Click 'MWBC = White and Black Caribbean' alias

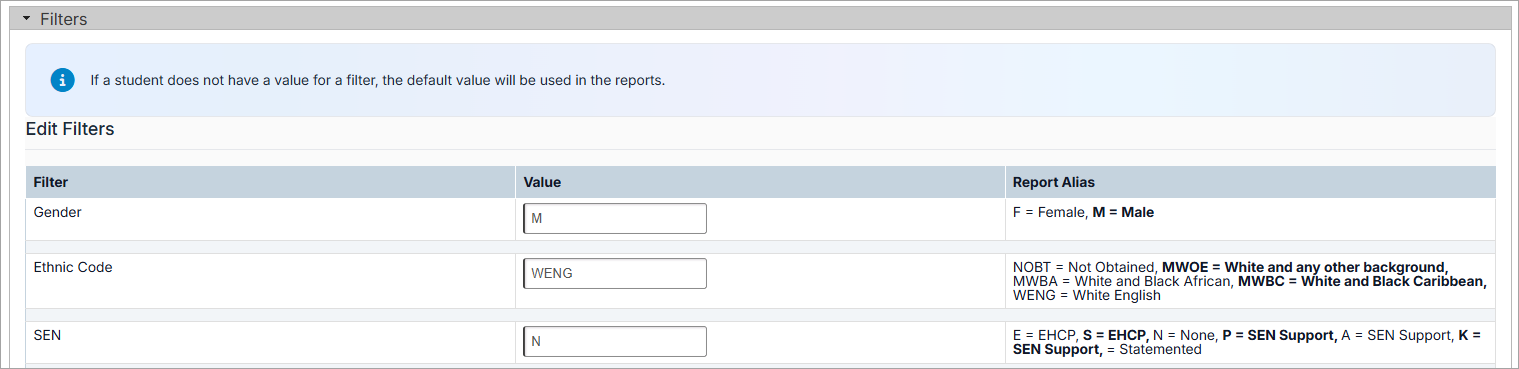click(x=1363, y=281)
